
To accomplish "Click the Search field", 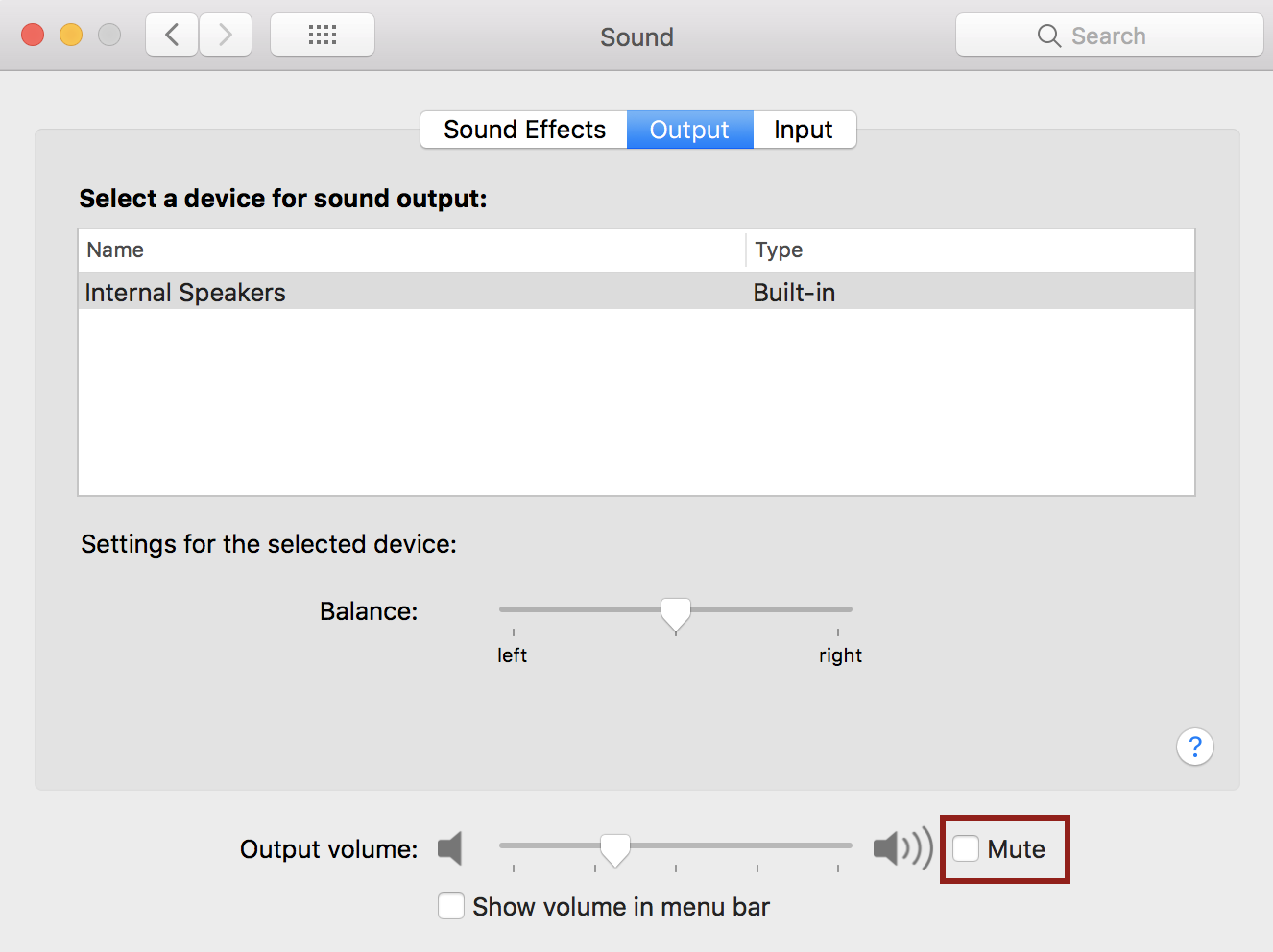I will tap(1110, 36).
